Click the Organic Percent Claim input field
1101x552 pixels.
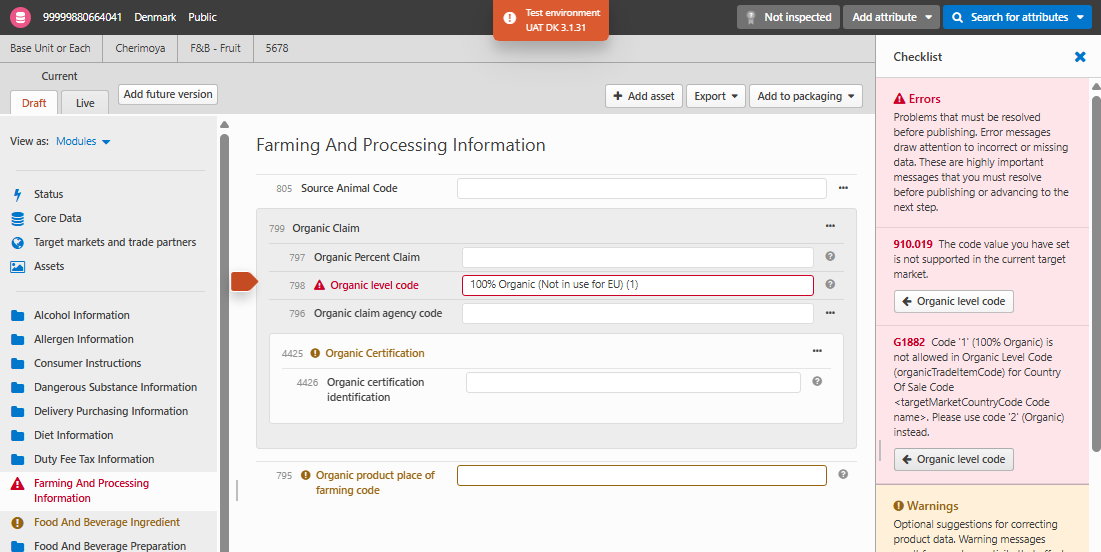point(637,257)
